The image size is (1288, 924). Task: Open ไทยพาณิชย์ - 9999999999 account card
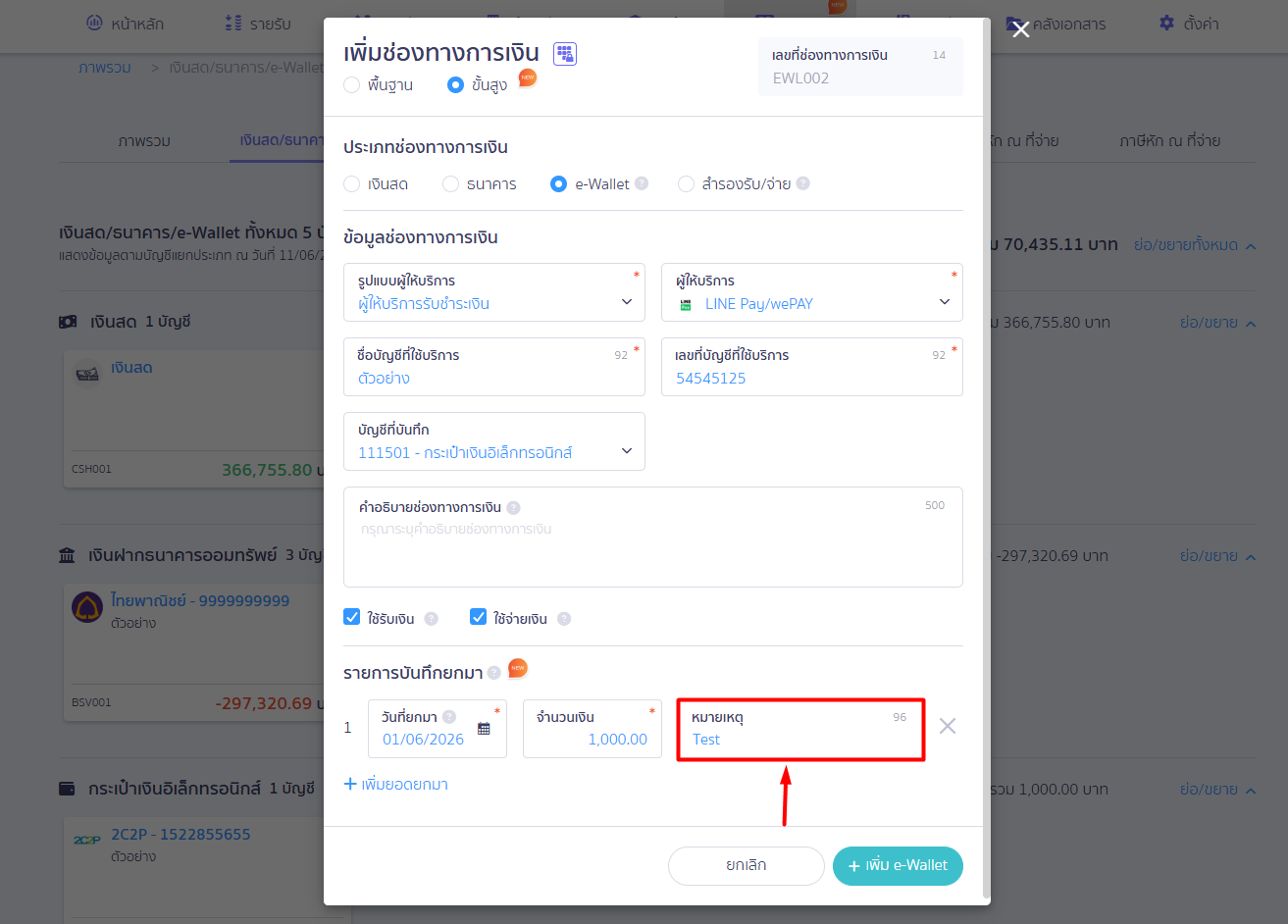coord(200,600)
